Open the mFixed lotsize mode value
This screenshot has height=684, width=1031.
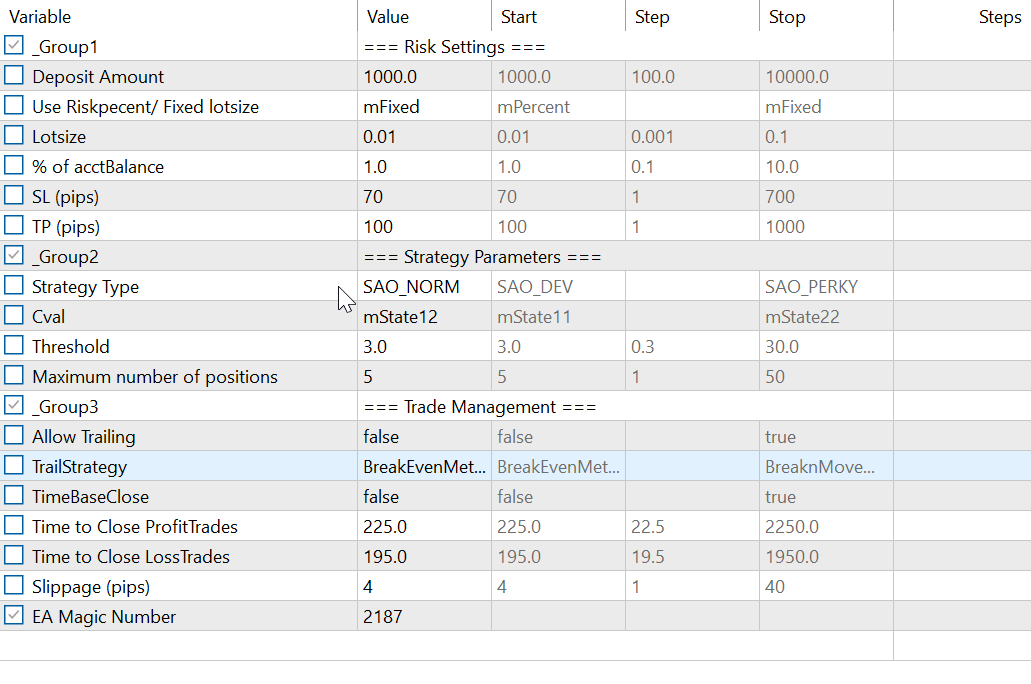391,107
